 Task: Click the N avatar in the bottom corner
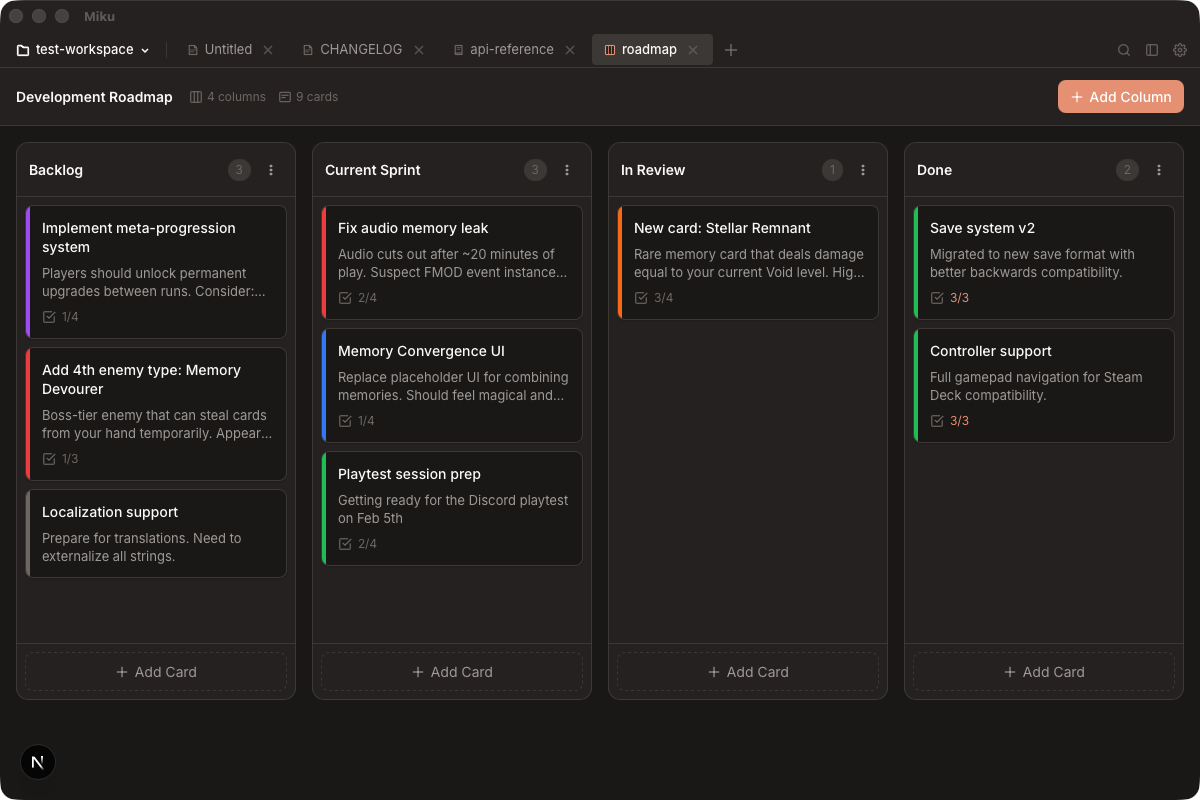[x=38, y=762]
